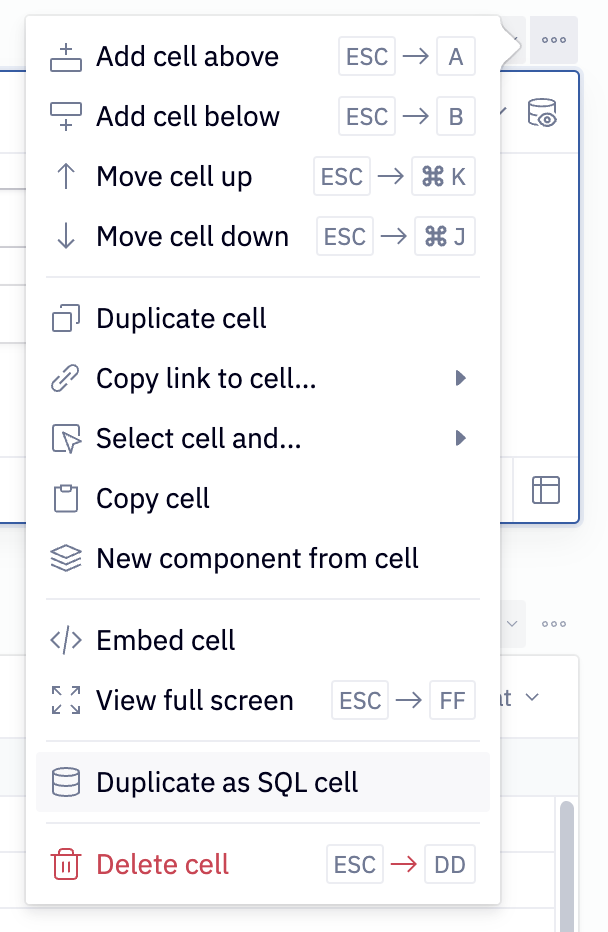Open the dropdown chevron beside lower cell menu
The width and height of the screenshot is (608, 932).
point(513,624)
